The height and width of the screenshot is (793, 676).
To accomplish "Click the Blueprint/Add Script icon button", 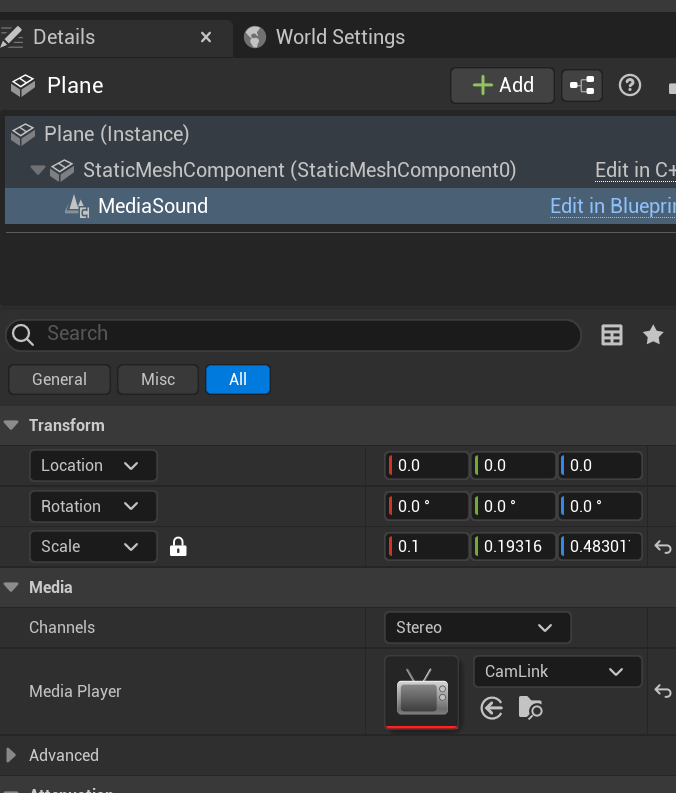I will pos(582,86).
